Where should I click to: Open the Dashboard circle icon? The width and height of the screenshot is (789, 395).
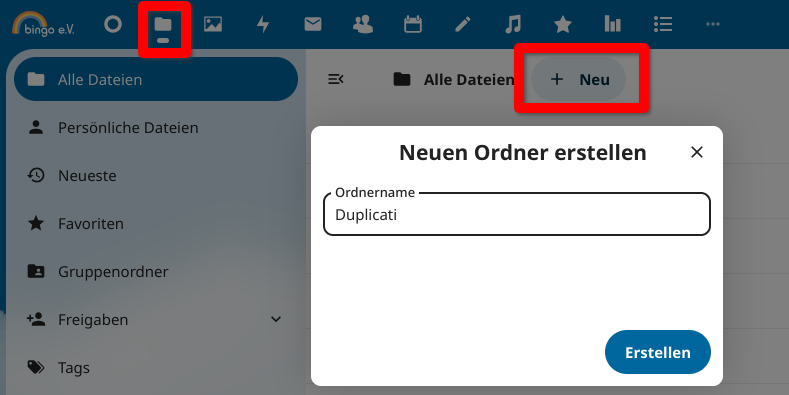pyautogui.click(x=113, y=24)
